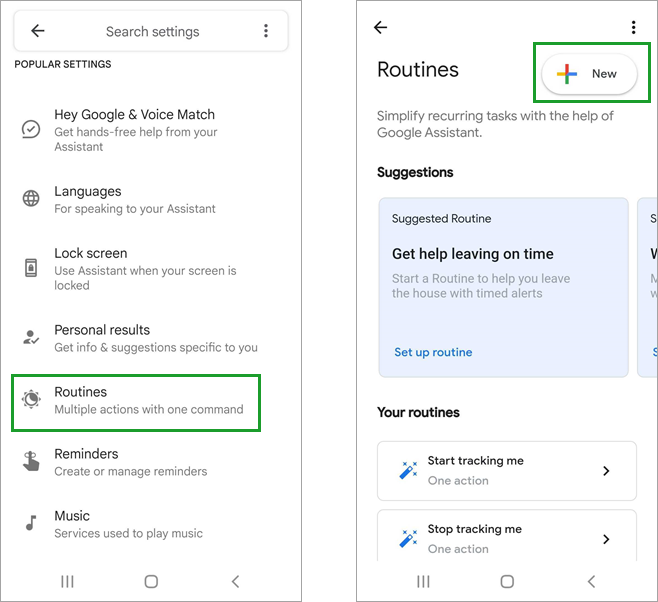Expand Stop tracking me routine chevron
658x602 pixels.
(606, 539)
